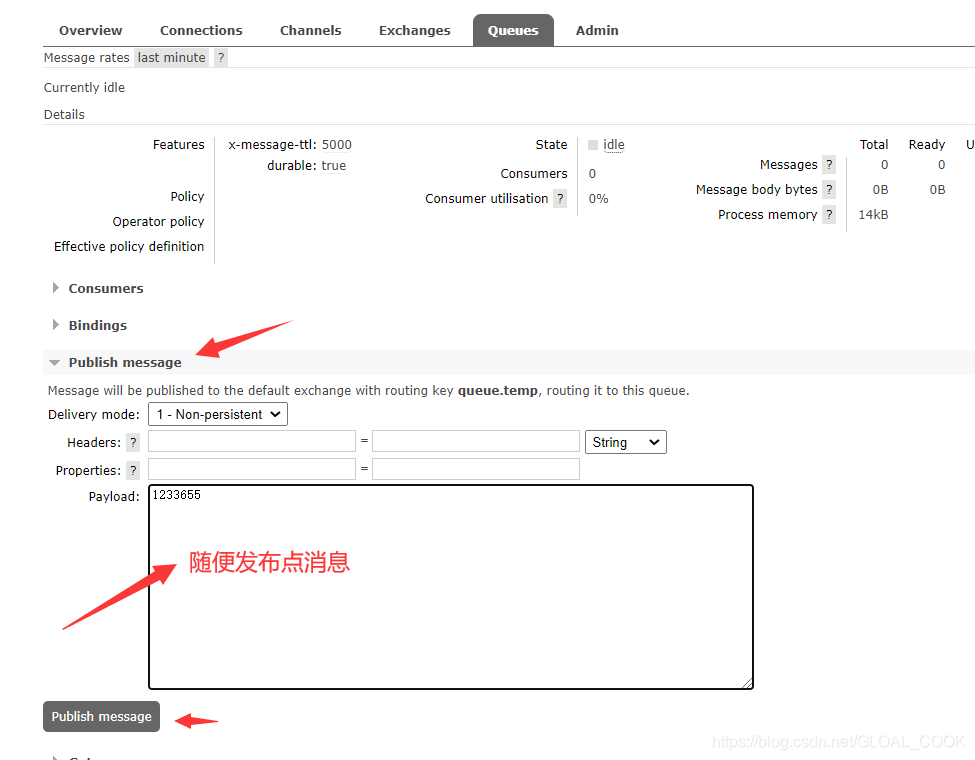Image resolution: width=975 pixels, height=760 pixels.
Task: Click the Publish message button
Action: 101,716
